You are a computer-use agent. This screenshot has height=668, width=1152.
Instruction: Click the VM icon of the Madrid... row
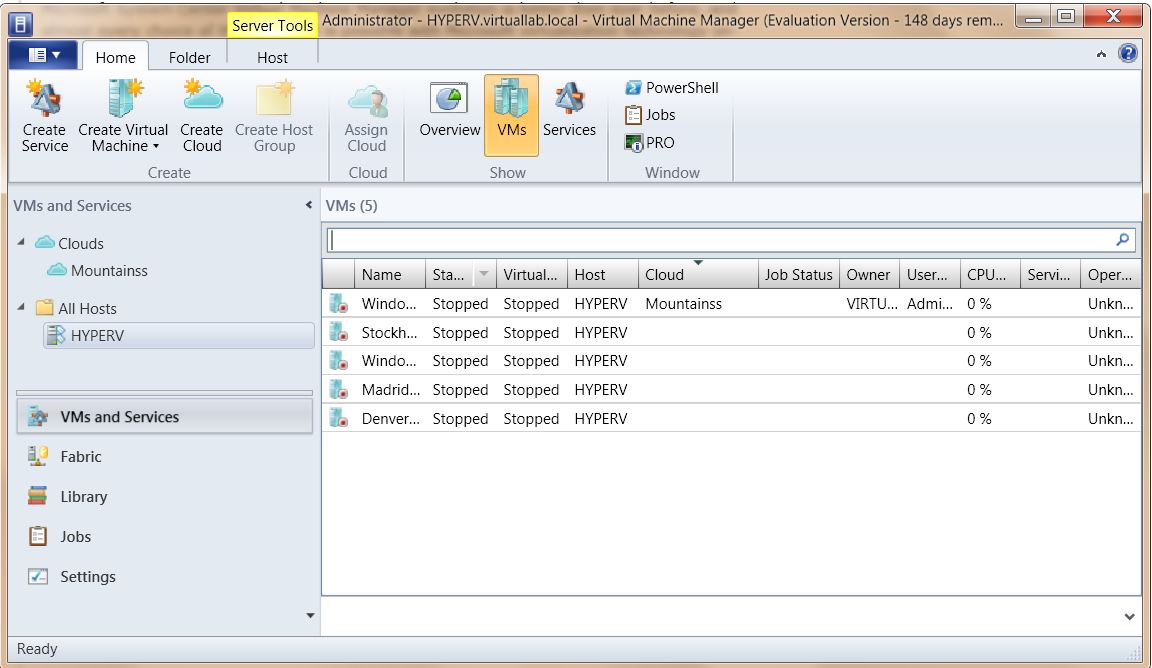click(339, 389)
